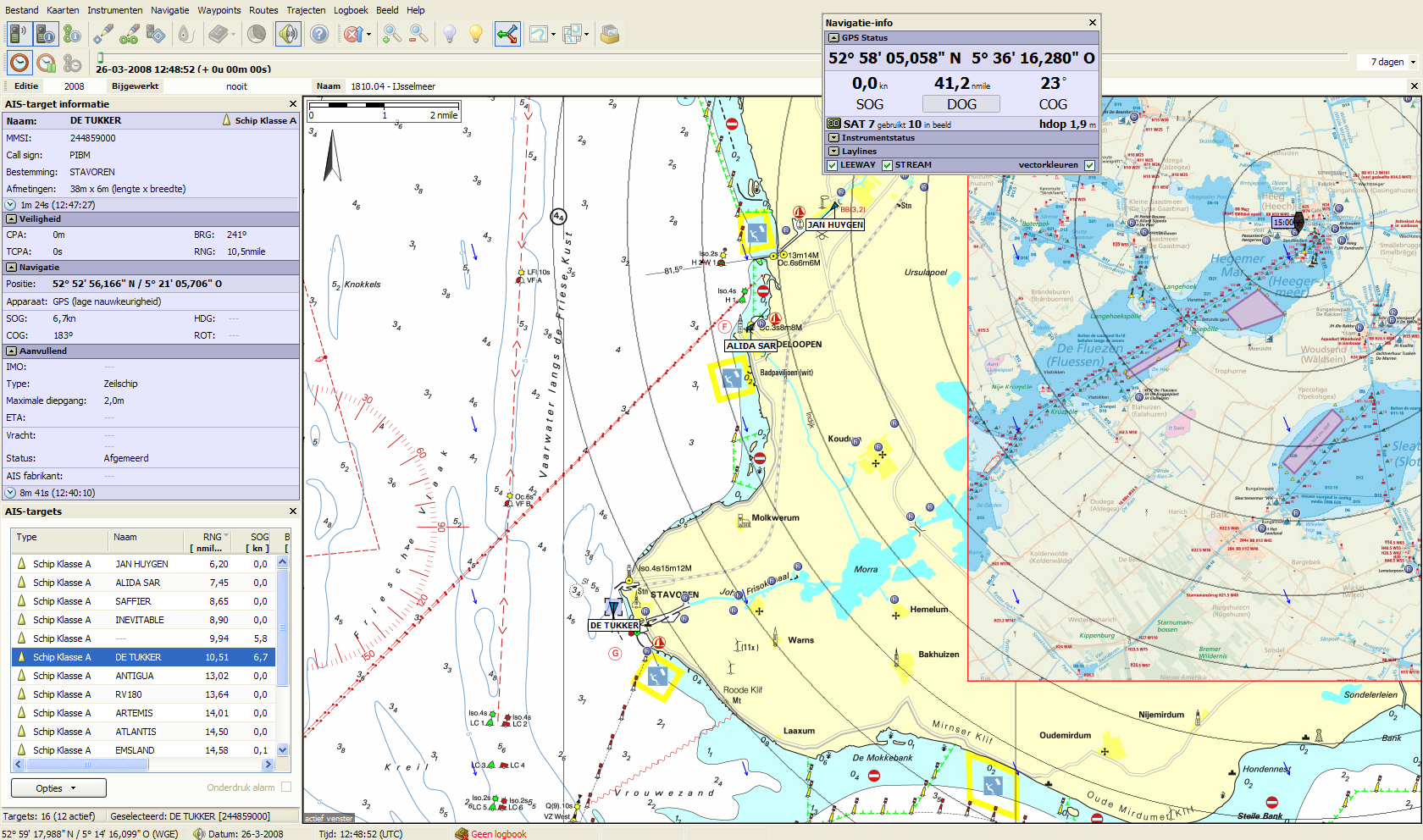
Task: Toggle the AIS target info icon
Action: pyautogui.click(x=45, y=34)
